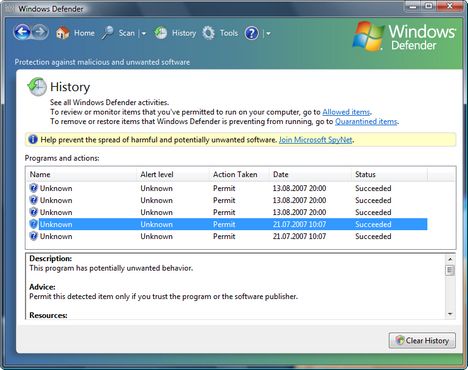The width and height of the screenshot is (468, 370).
Task: Click the History clock icon in toolbar
Action: click(x=161, y=33)
